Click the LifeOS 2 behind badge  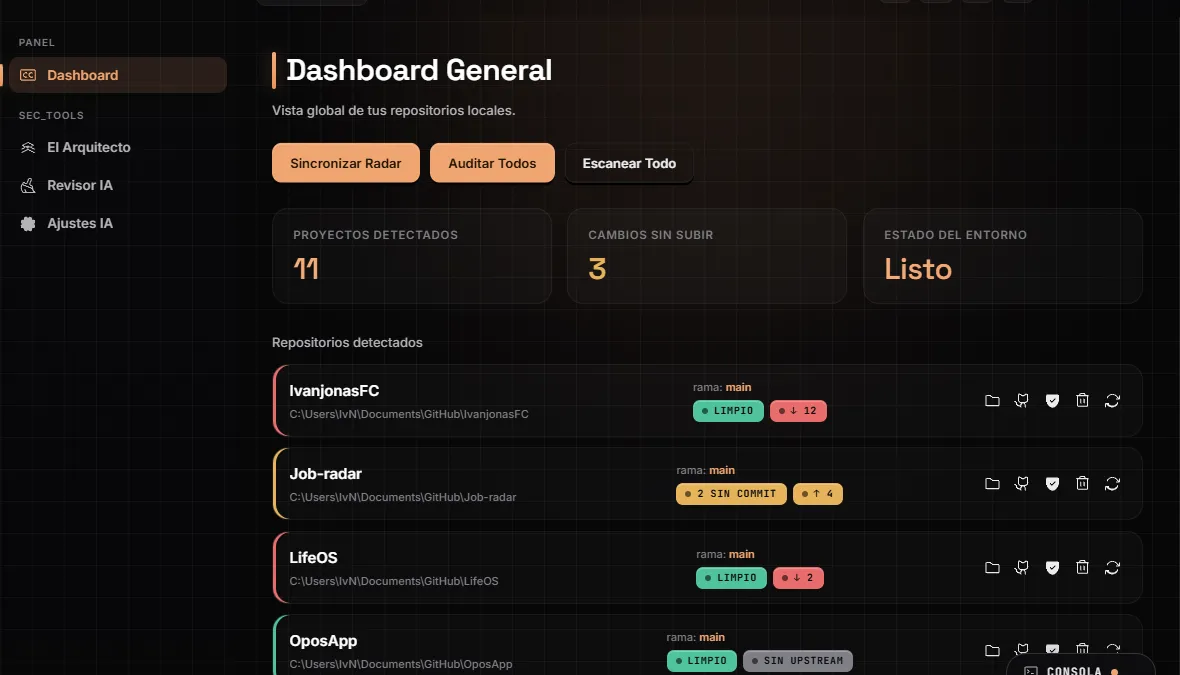pos(798,578)
